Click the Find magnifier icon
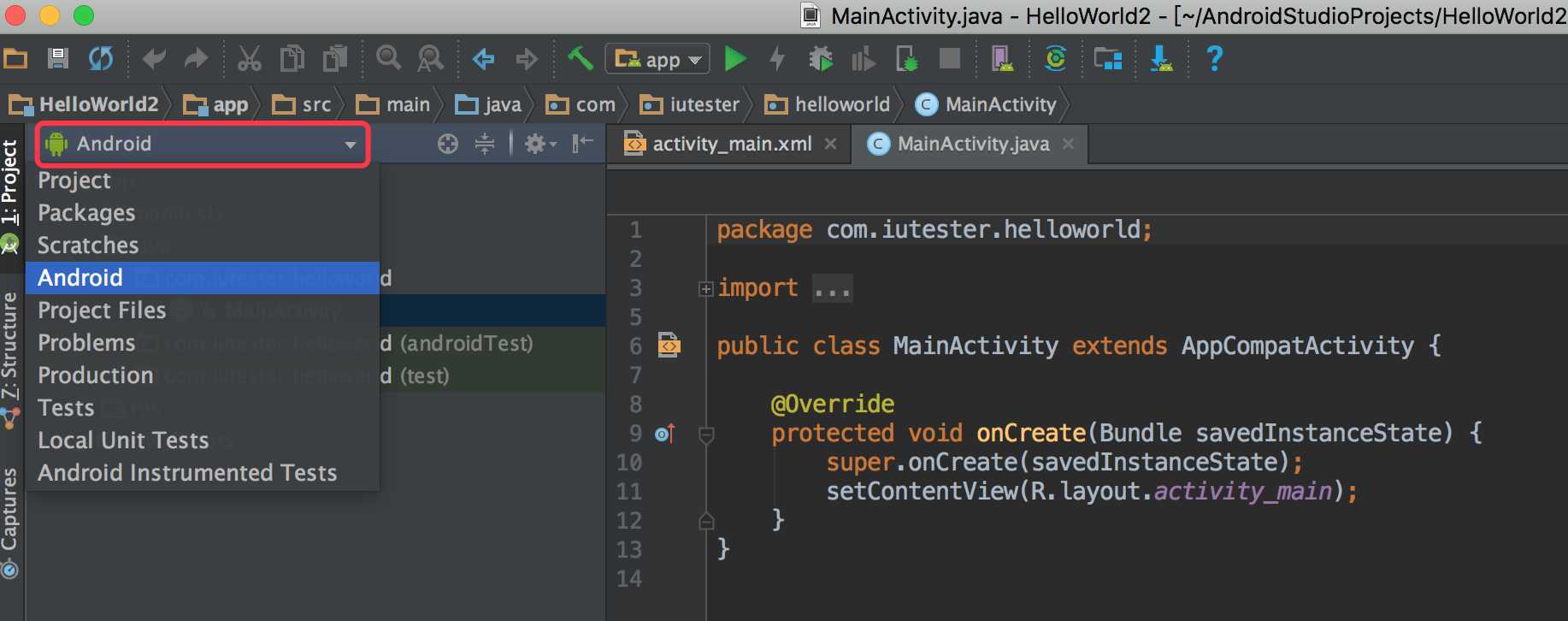Image resolution: width=1568 pixels, height=621 pixels. pyautogui.click(x=389, y=59)
